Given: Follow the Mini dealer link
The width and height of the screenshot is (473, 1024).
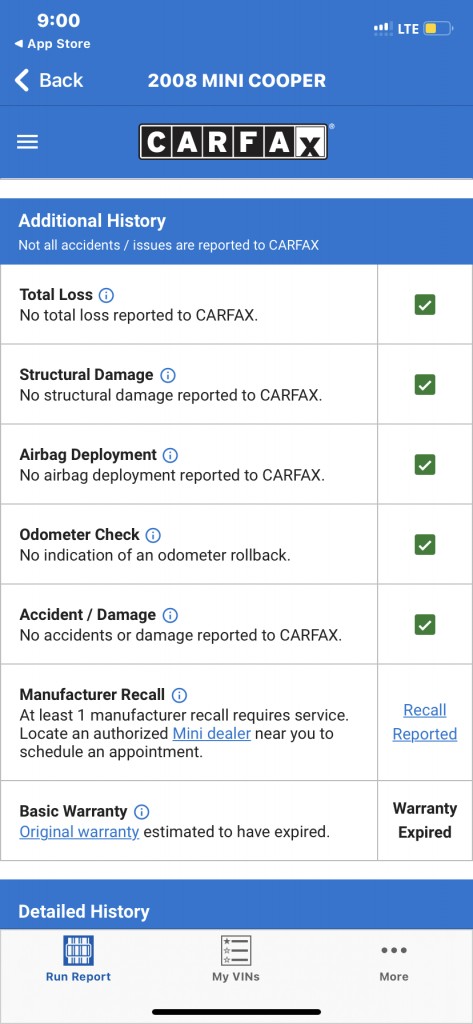Looking at the screenshot, I should point(212,733).
